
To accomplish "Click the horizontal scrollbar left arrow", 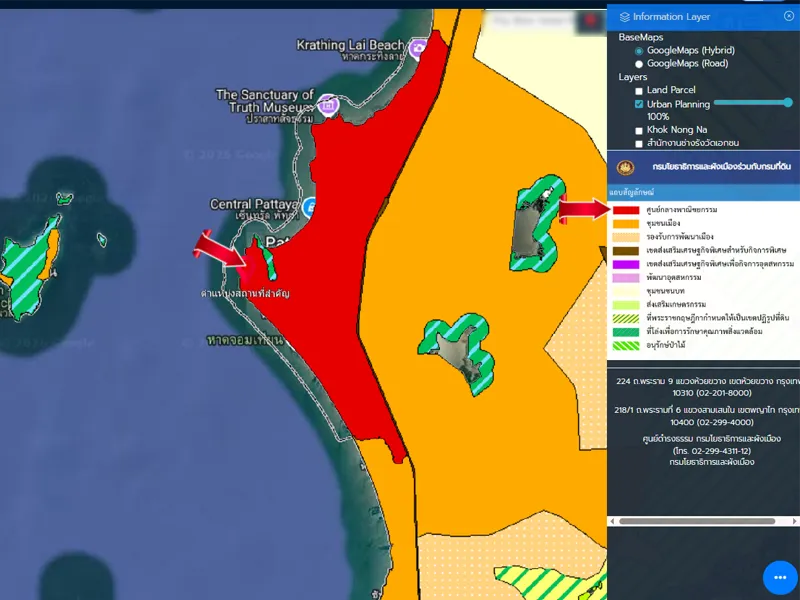I will pyautogui.click(x=613, y=521).
